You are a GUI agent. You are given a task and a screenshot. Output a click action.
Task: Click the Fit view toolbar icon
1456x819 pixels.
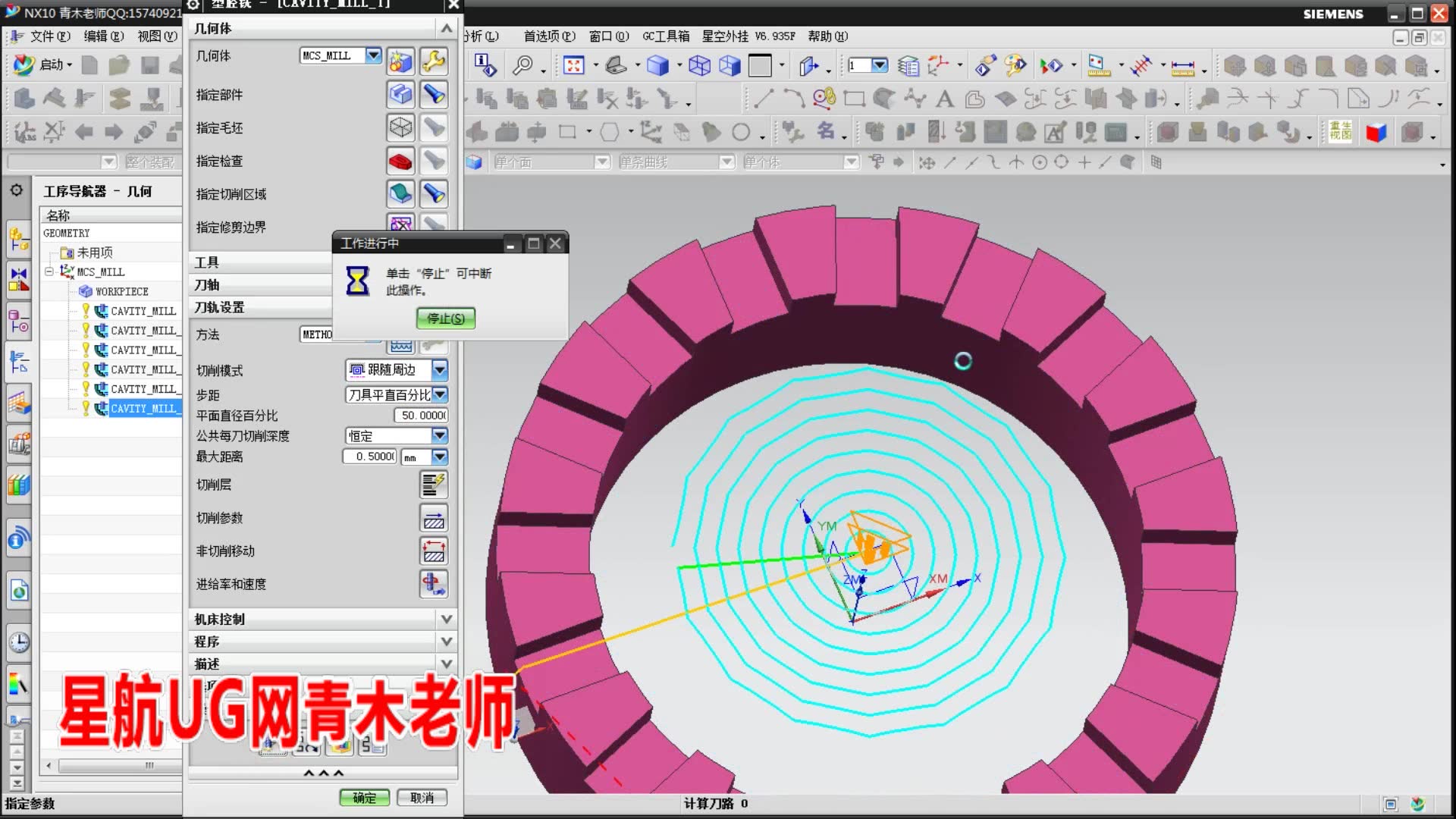click(x=574, y=66)
